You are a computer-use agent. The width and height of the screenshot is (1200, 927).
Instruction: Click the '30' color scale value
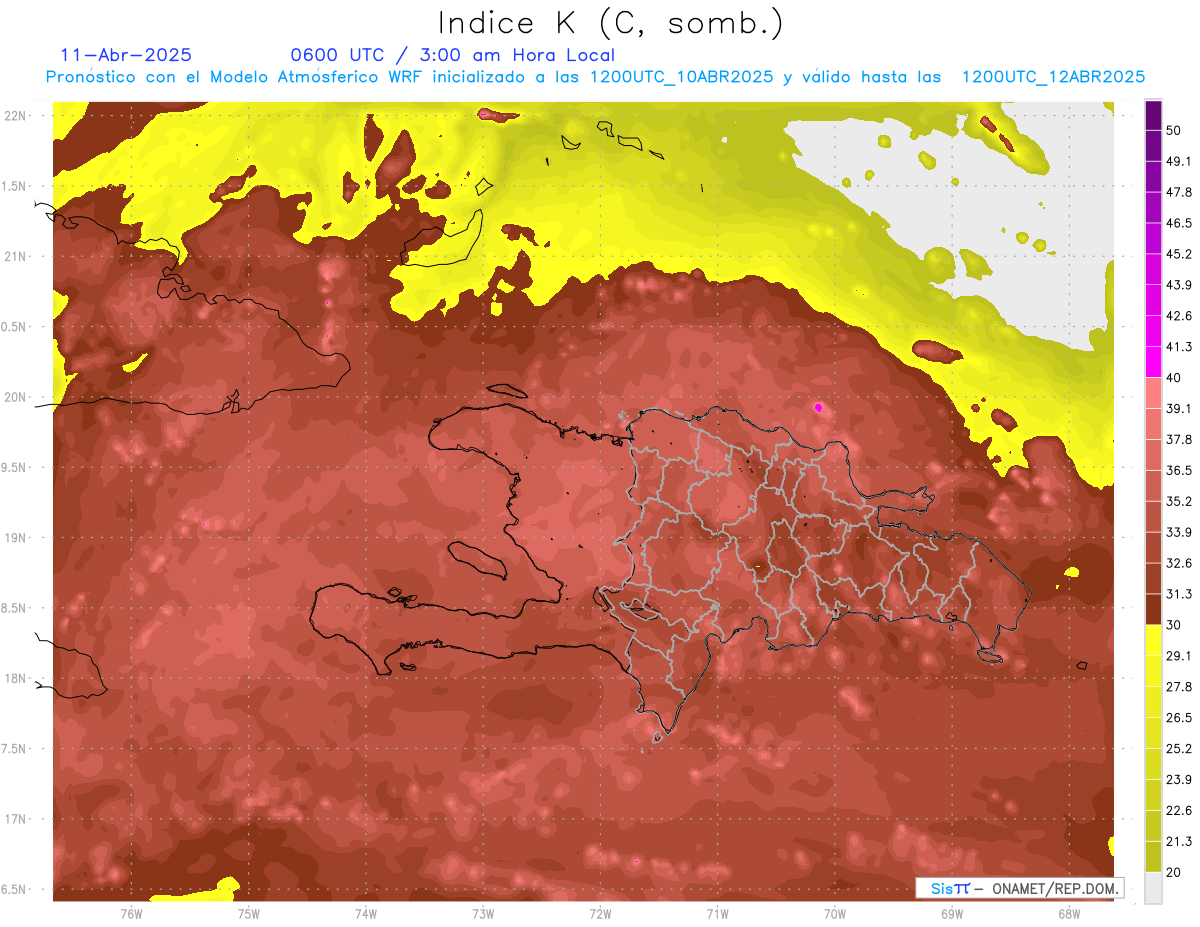tap(1174, 625)
